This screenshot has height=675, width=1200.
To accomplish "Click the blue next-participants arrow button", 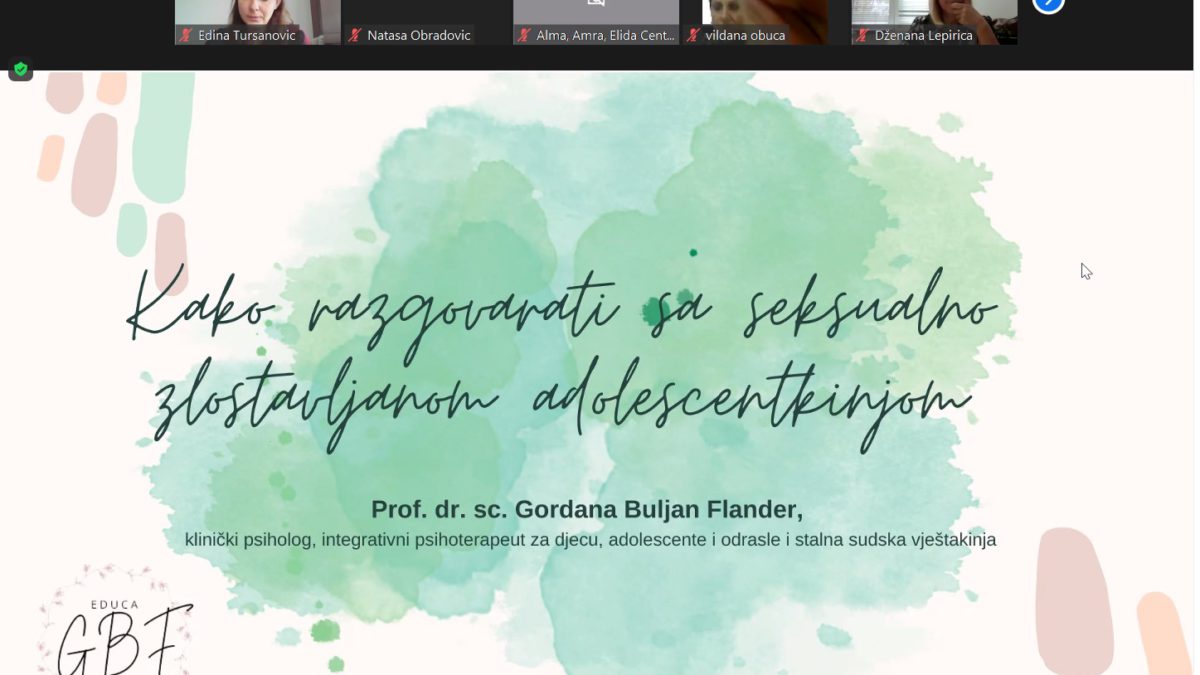I will click(x=1048, y=4).
